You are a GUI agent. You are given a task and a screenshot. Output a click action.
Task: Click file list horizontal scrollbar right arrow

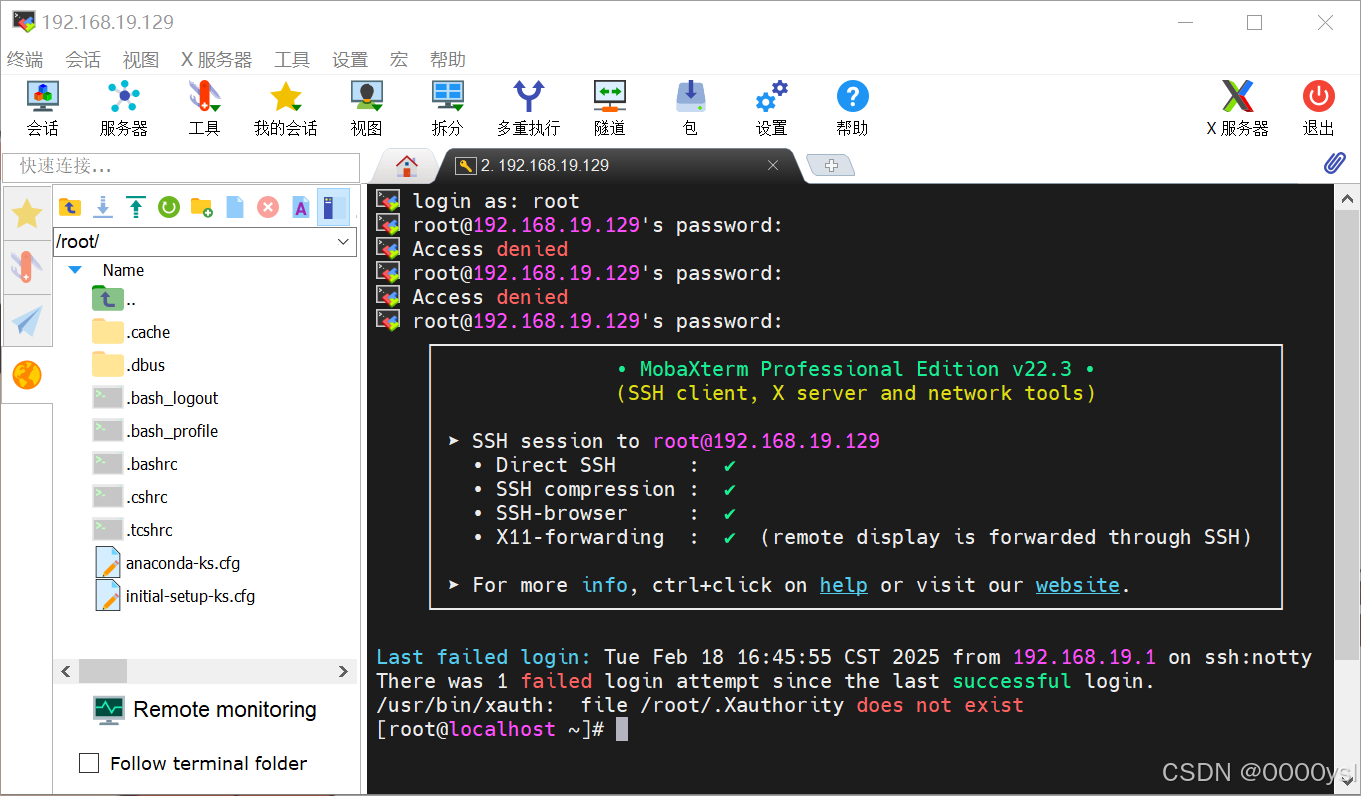coord(344,671)
